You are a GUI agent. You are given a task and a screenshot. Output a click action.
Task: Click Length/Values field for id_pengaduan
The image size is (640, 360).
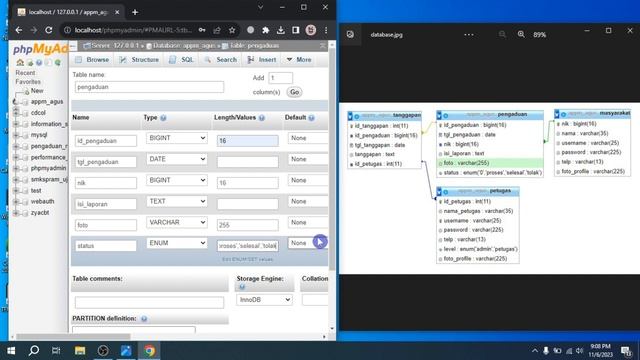248,141
